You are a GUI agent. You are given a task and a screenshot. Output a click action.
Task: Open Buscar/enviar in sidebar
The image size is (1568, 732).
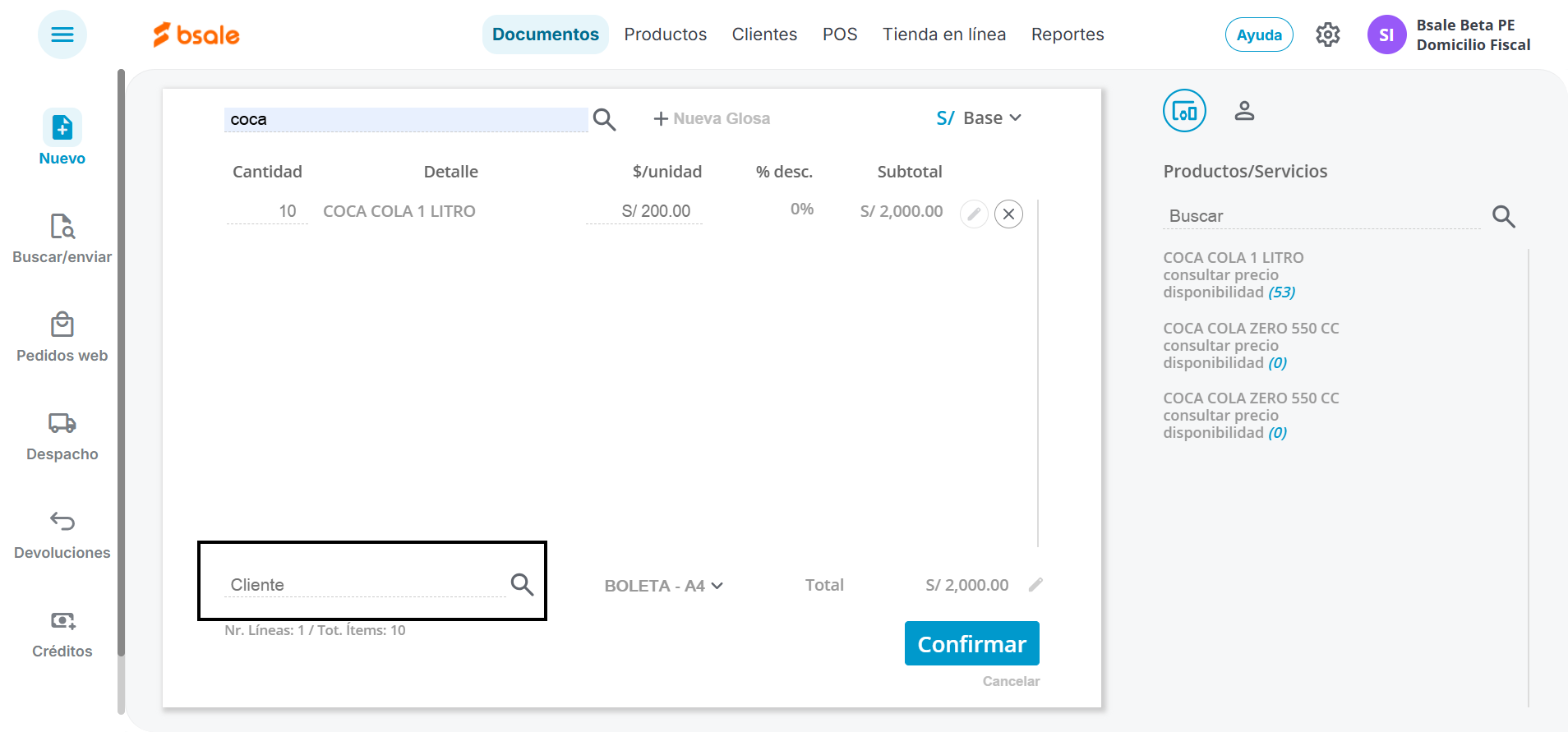coord(62,238)
